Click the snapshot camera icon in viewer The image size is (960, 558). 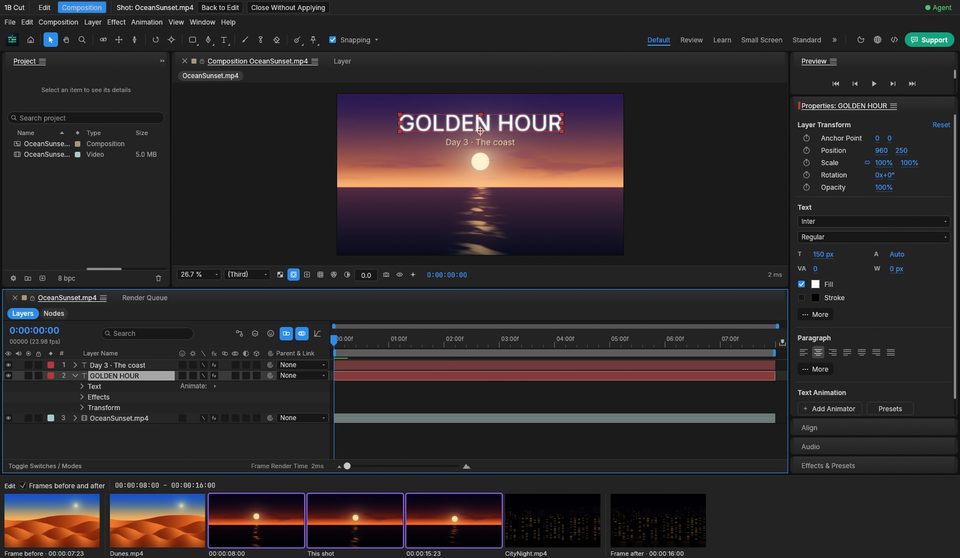point(386,275)
